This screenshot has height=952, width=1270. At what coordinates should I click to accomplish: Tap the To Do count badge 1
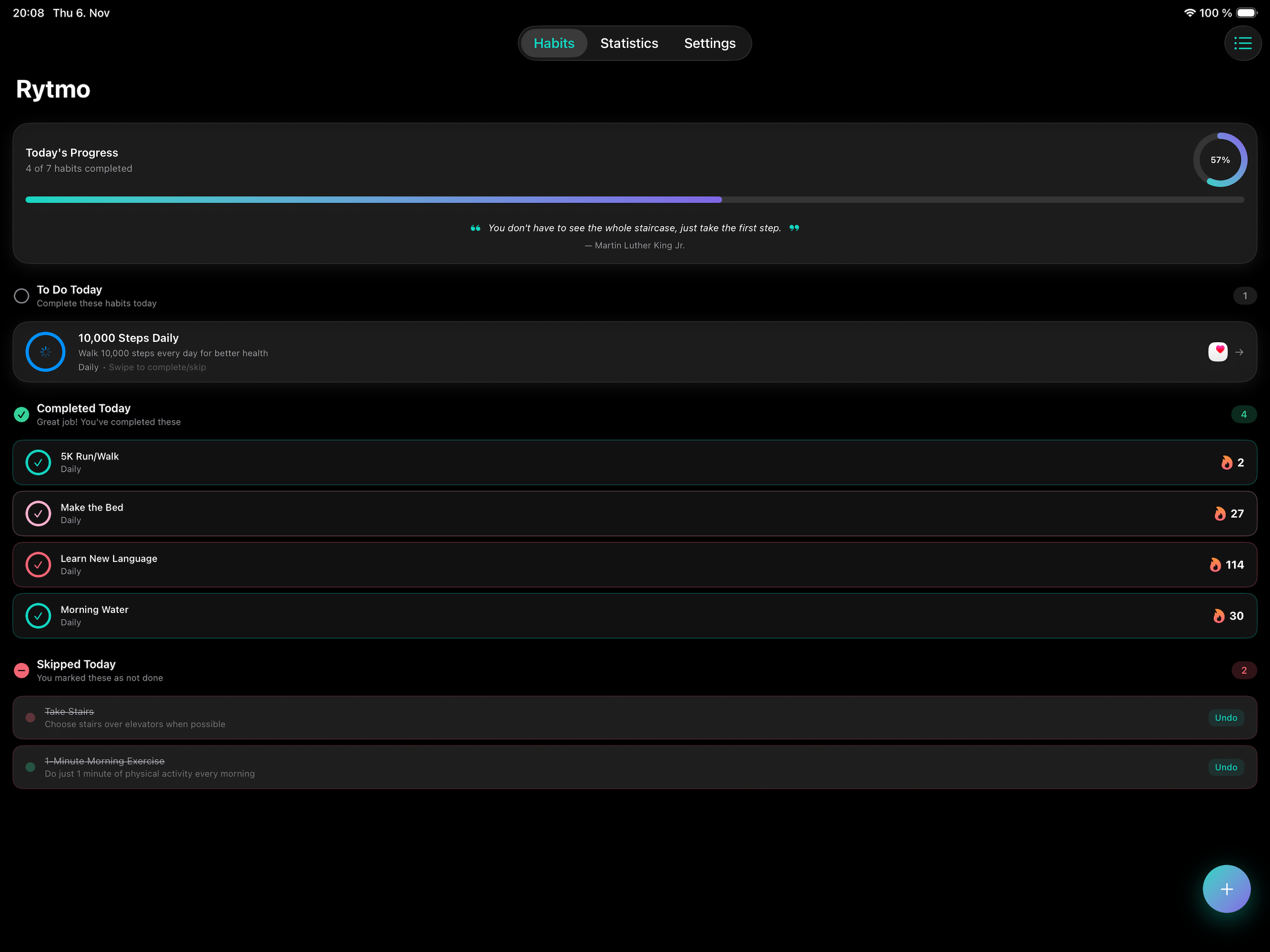click(1245, 296)
